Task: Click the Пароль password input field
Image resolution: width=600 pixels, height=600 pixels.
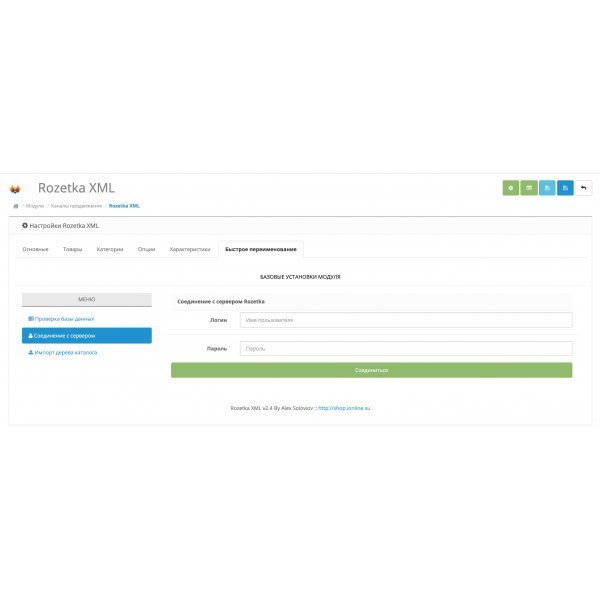Action: tap(406, 349)
